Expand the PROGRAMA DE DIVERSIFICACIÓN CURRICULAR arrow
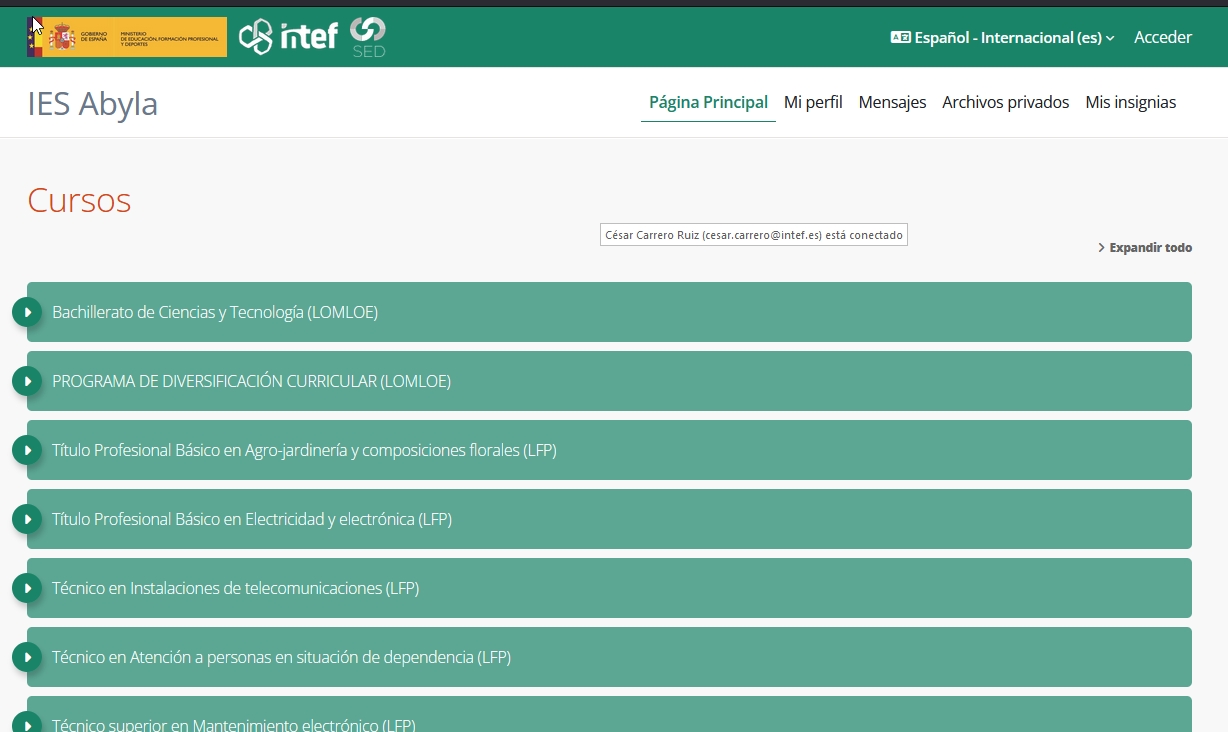Viewport: 1228px width, 732px height. (x=27, y=381)
